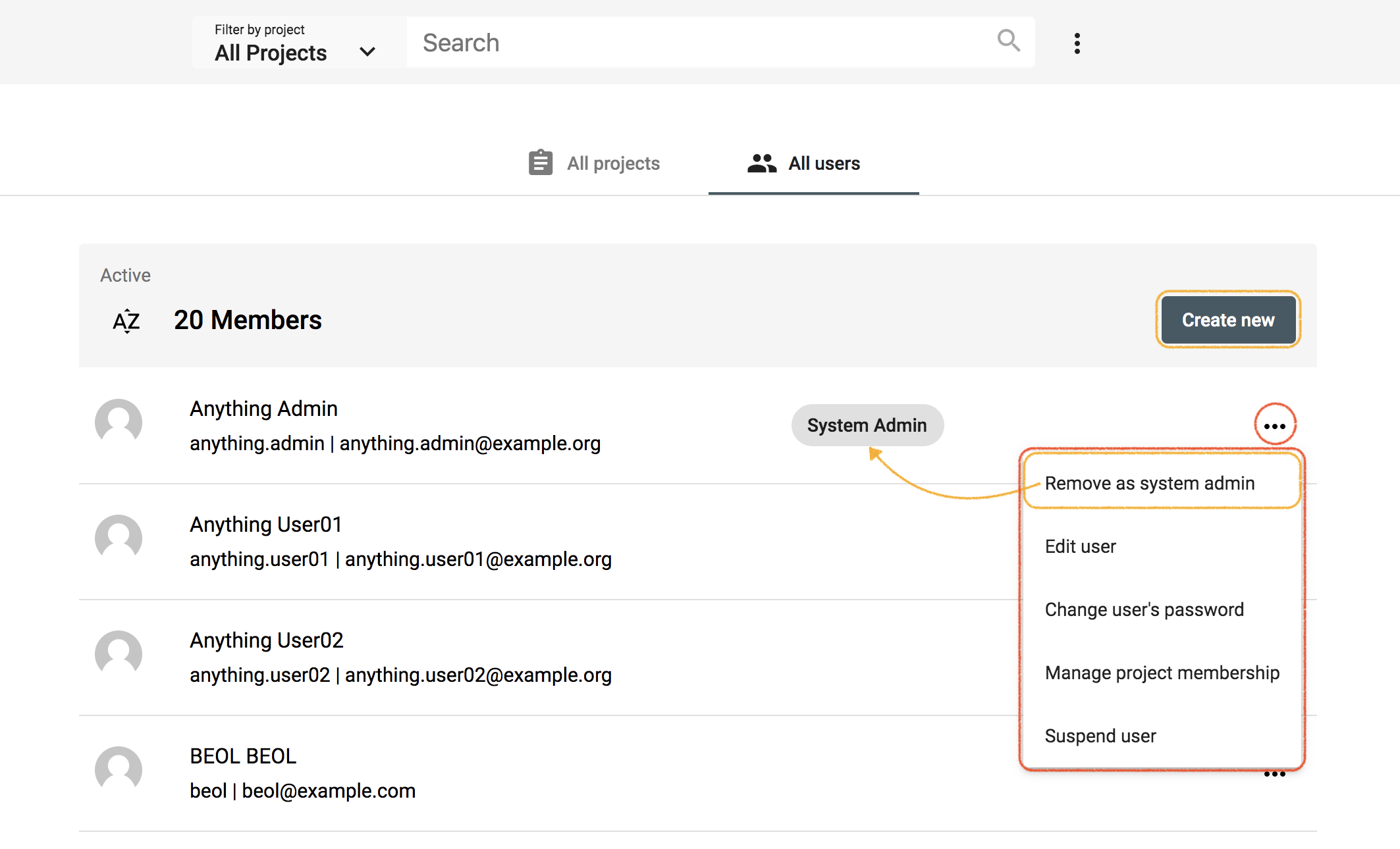Click the clipboard icon on All projects tab
This screenshot has width=1400, height=849.
(x=539, y=163)
